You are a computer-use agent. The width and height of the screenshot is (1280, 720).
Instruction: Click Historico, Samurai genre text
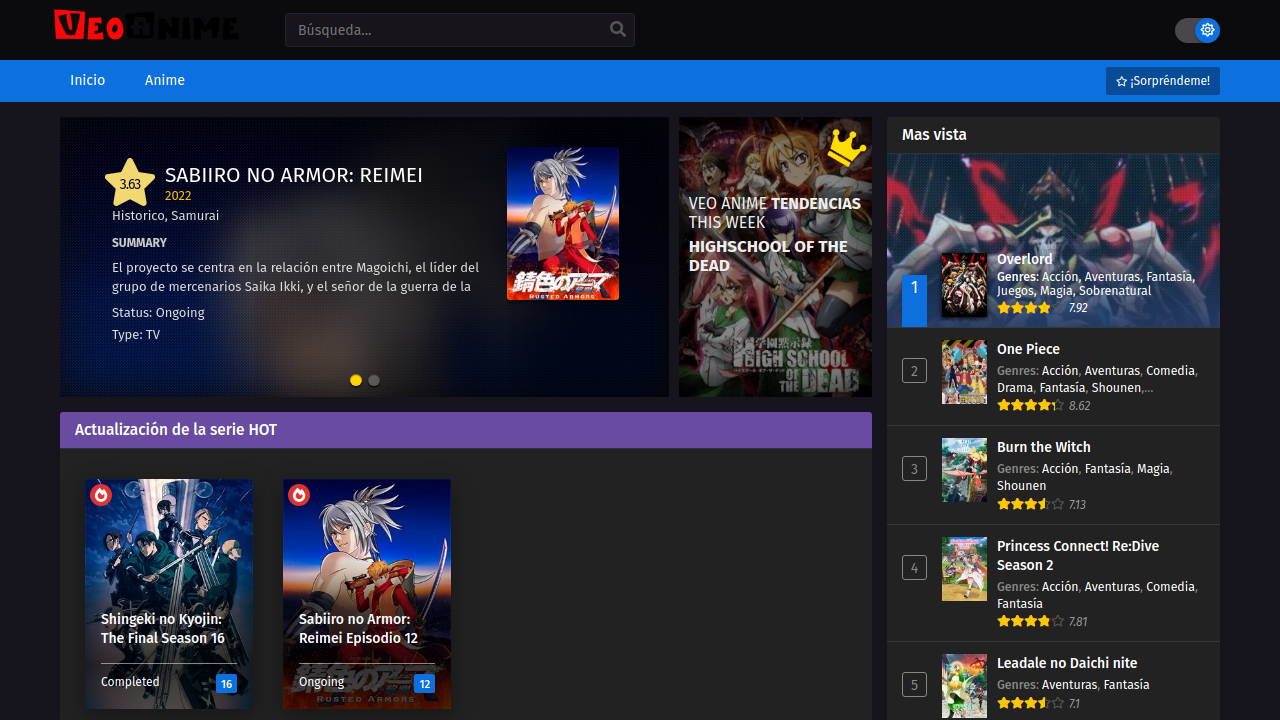[165, 216]
